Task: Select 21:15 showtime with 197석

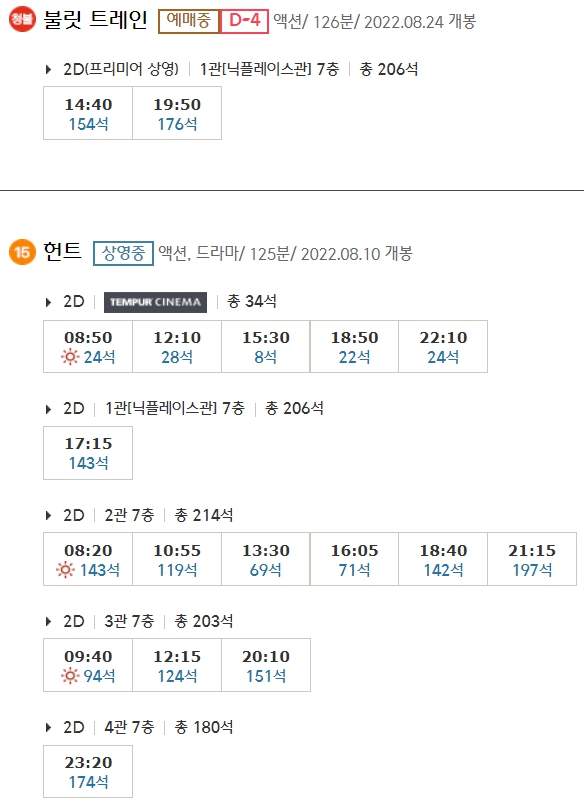Action: pos(532,559)
